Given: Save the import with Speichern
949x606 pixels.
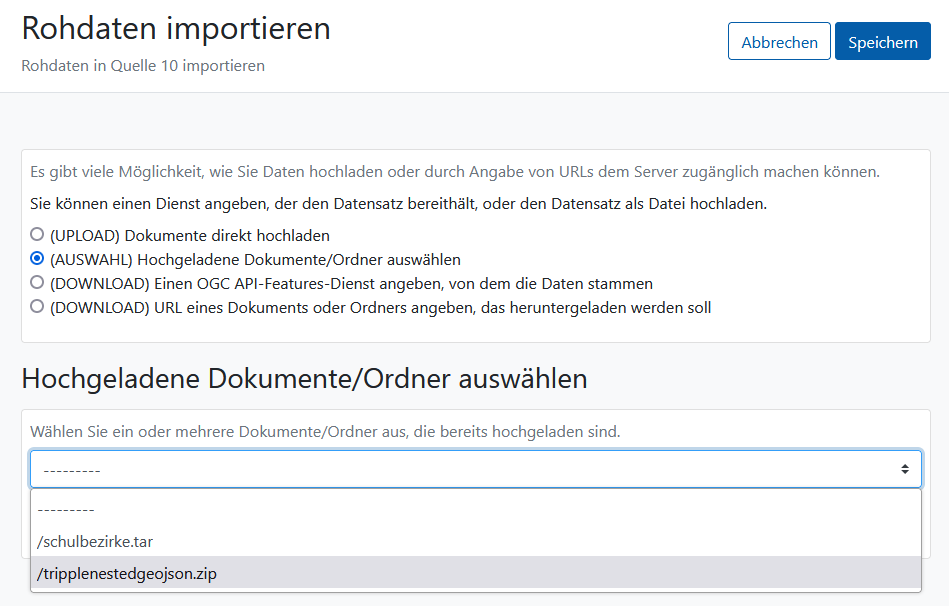Looking at the screenshot, I should point(882,41).
